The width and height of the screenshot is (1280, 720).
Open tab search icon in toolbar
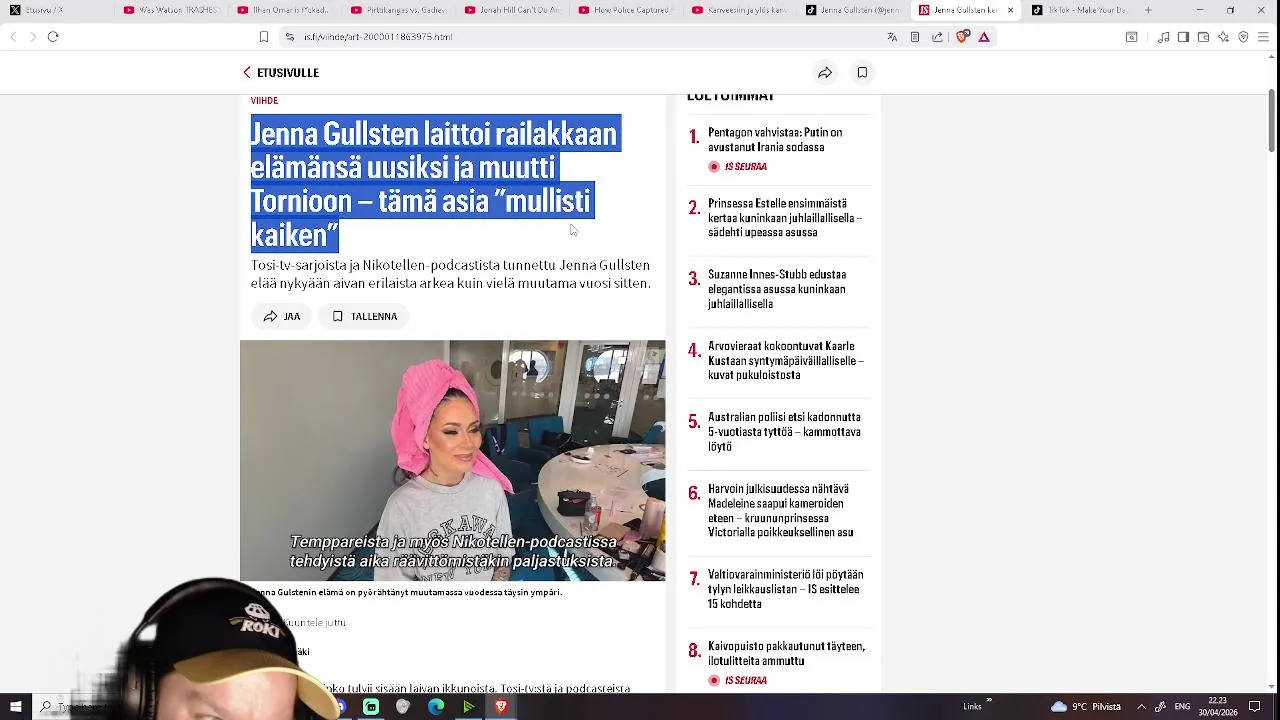coord(1131,37)
